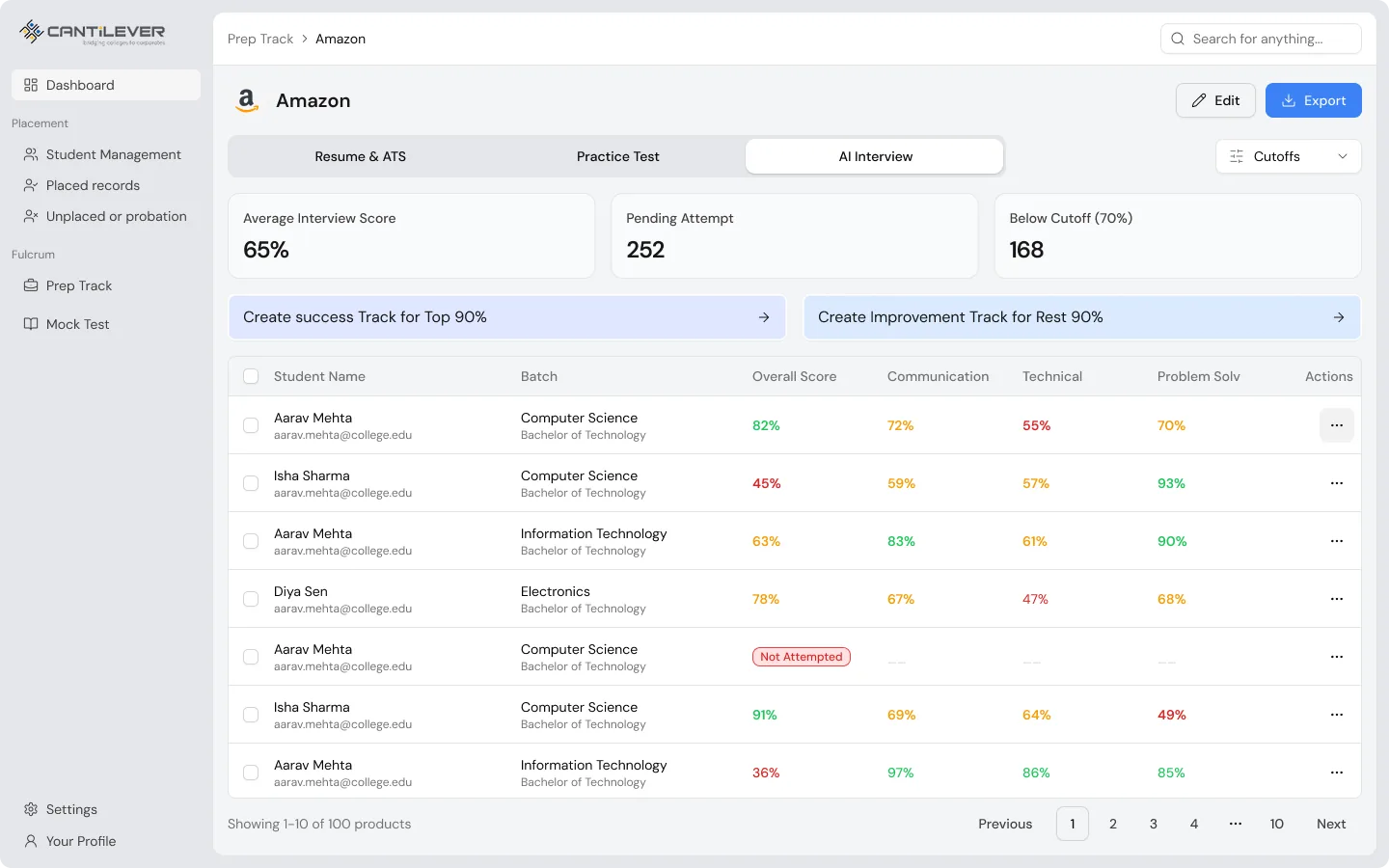Click the Previous pagination button
The width and height of the screenshot is (1389, 868).
pos(1005,824)
